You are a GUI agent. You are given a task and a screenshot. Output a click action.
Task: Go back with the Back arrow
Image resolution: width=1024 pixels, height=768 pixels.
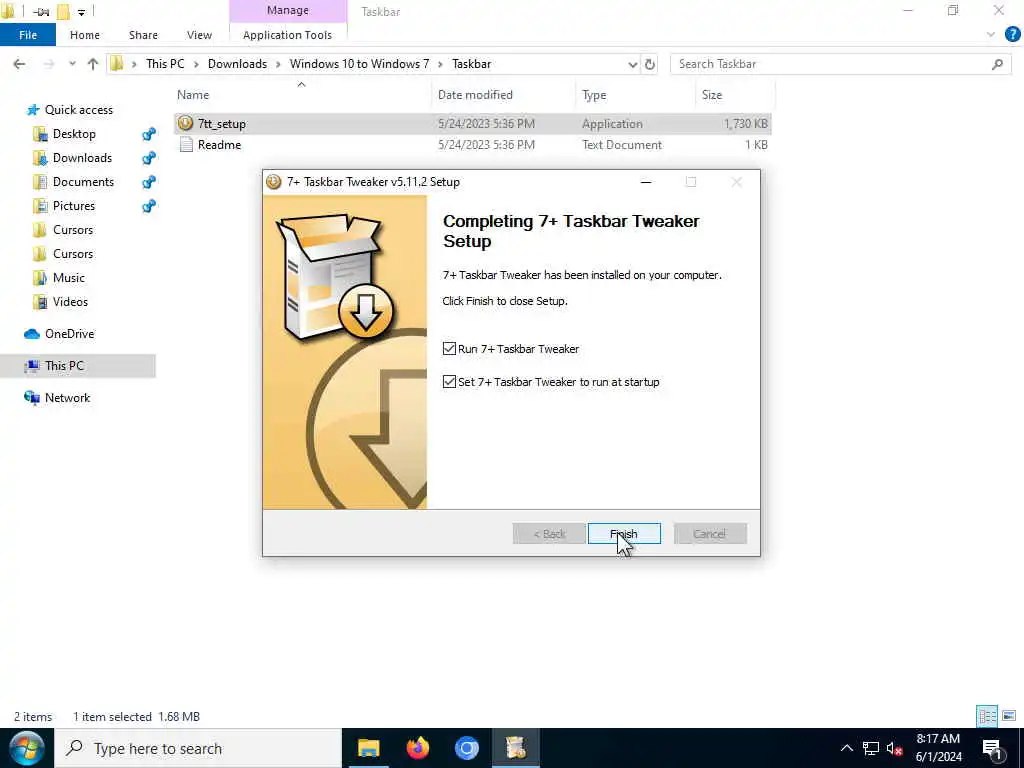[x=19, y=64]
